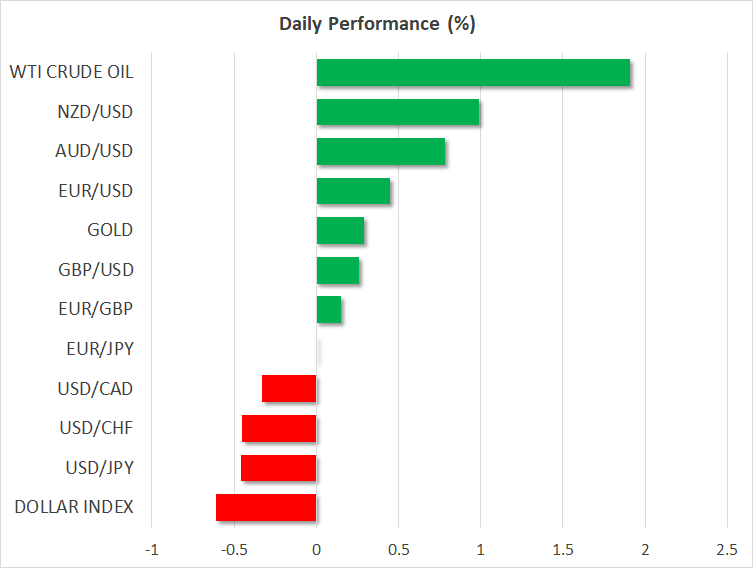Screen dimensions: 753x568
Task: Select the EUR/USD bar
Action: tap(353, 191)
